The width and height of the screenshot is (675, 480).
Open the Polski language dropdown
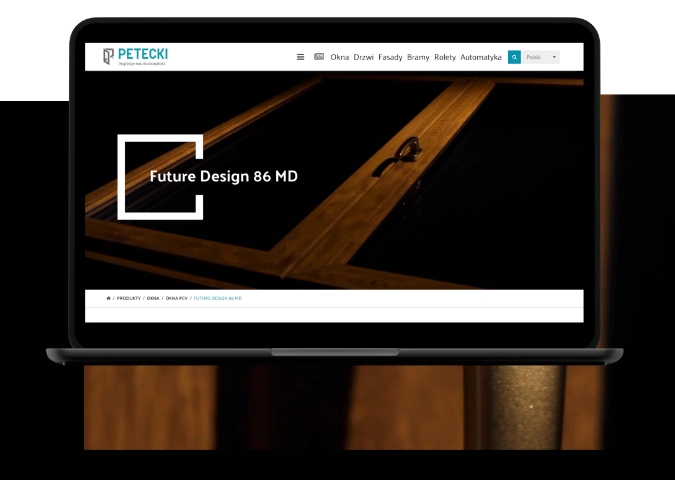point(536,57)
